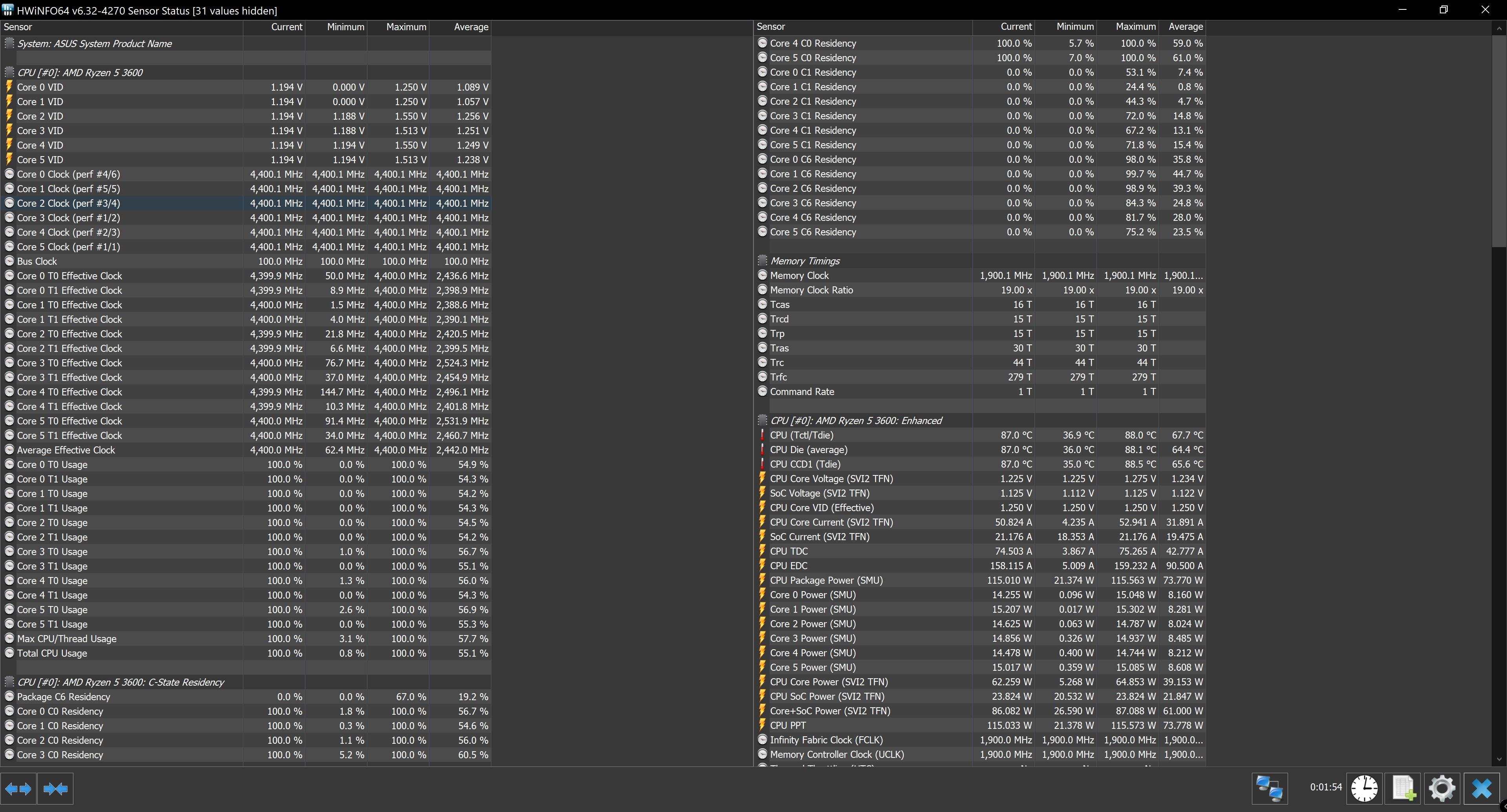Click the Command Rate sensor icon

tap(762, 391)
